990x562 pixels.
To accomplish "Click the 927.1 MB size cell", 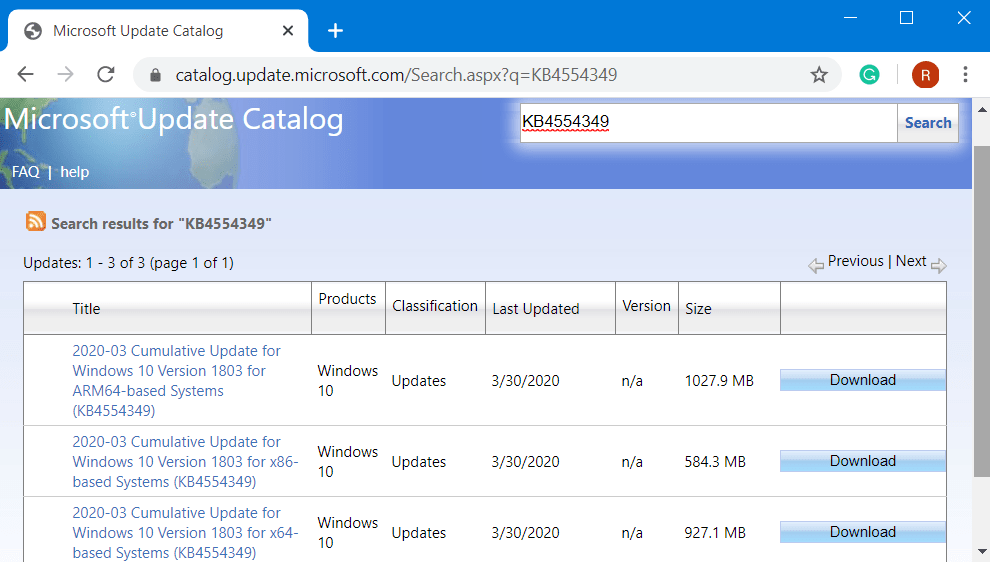I will coord(715,532).
